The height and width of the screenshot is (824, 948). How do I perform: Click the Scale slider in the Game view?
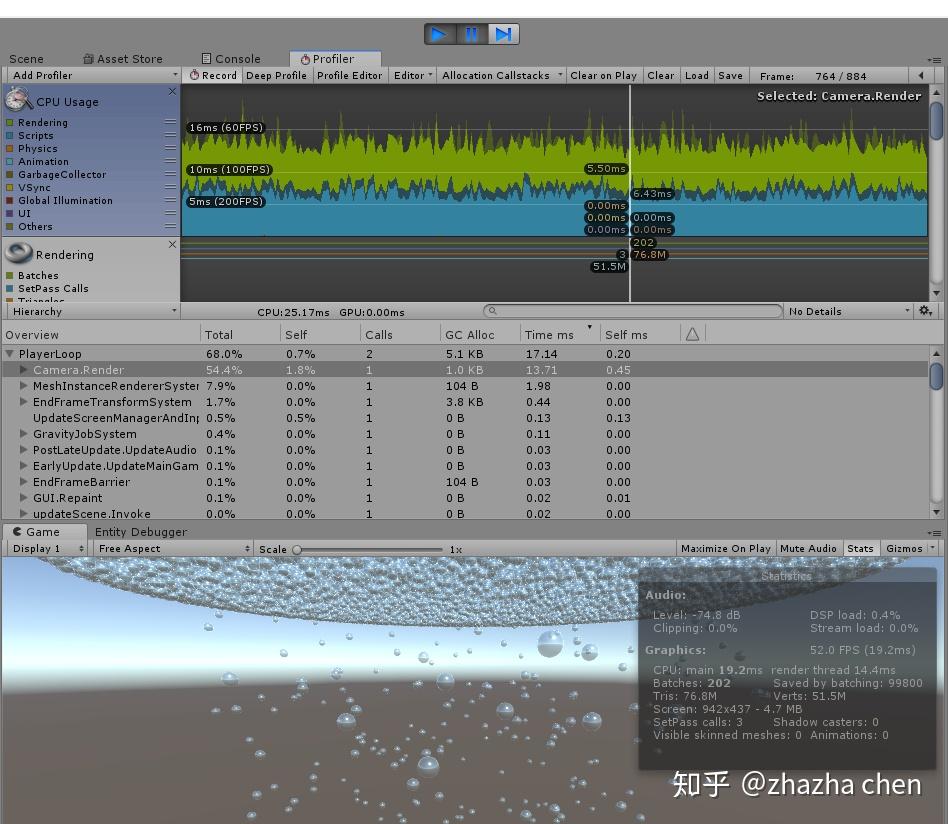(x=297, y=548)
